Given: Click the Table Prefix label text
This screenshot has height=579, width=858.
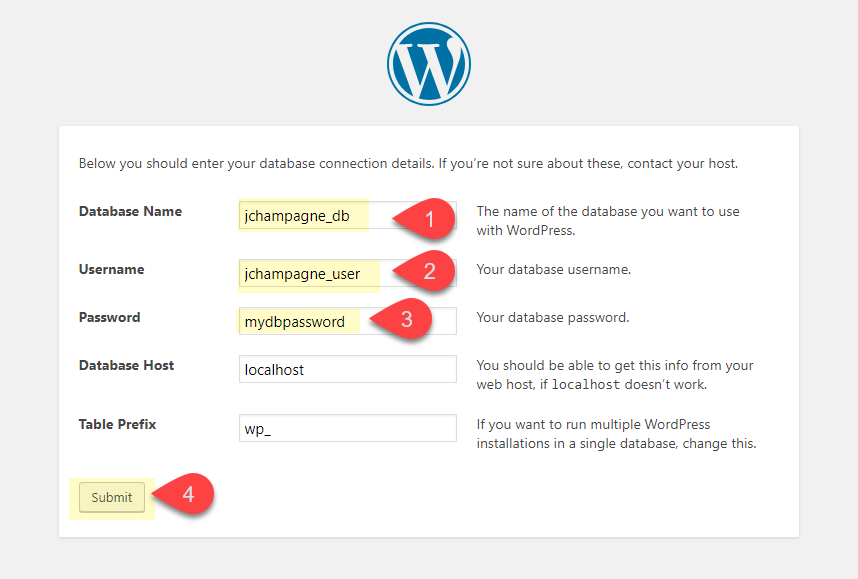Looking at the screenshot, I should click(117, 424).
